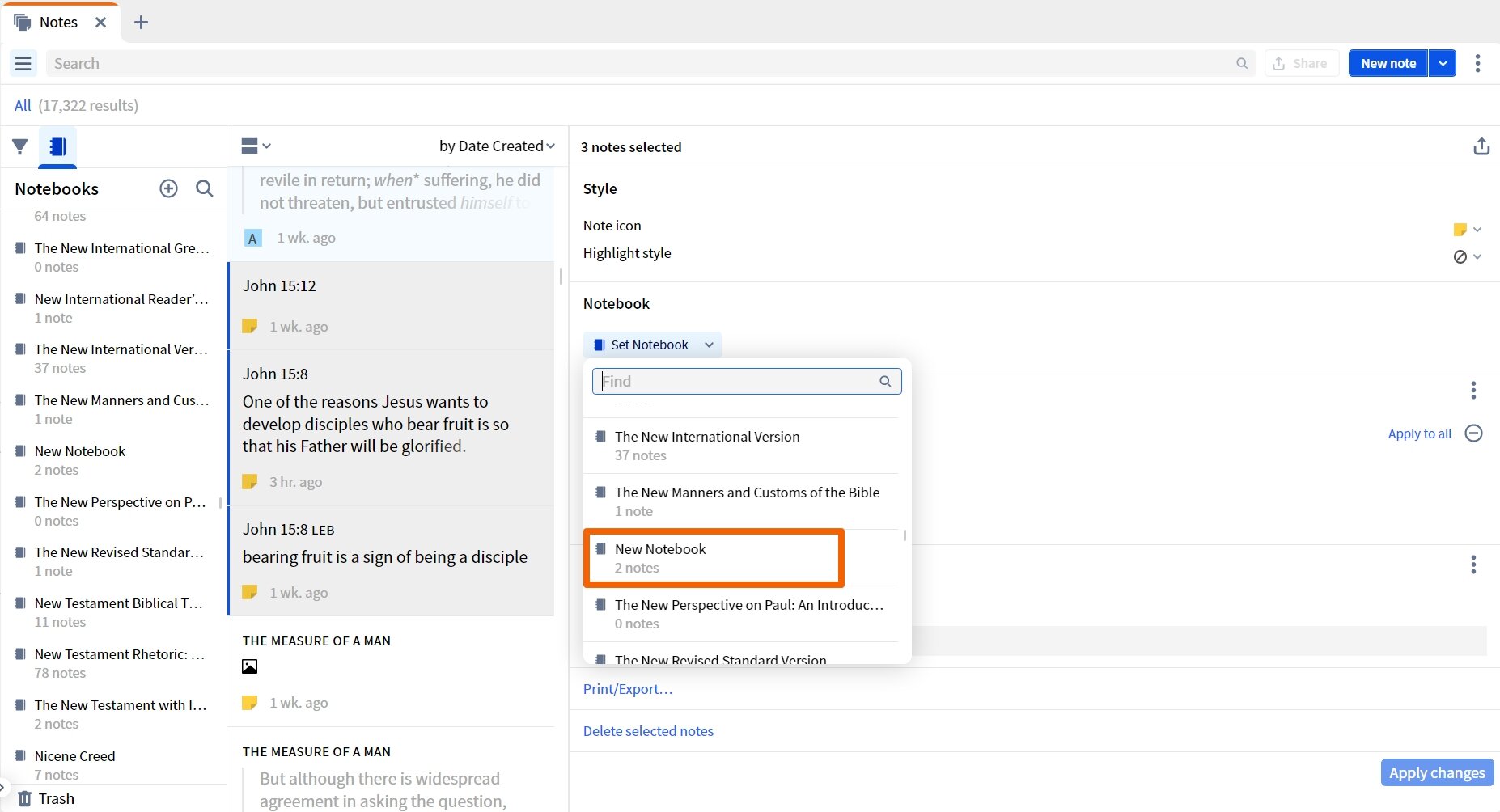Screen dimensions: 1500x812
Task: Click the Find field in notebook list
Action: [746, 381]
